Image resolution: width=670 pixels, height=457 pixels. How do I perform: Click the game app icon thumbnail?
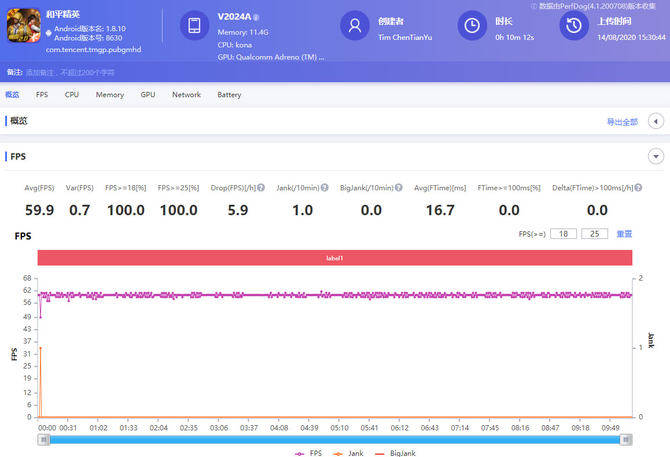tap(23, 27)
